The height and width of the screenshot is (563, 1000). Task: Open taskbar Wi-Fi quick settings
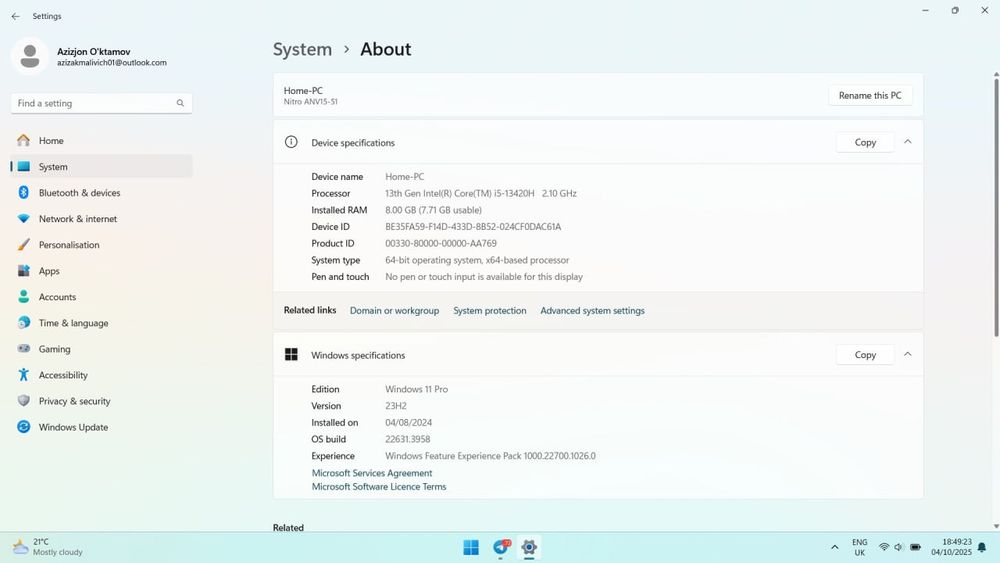coord(884,547)
